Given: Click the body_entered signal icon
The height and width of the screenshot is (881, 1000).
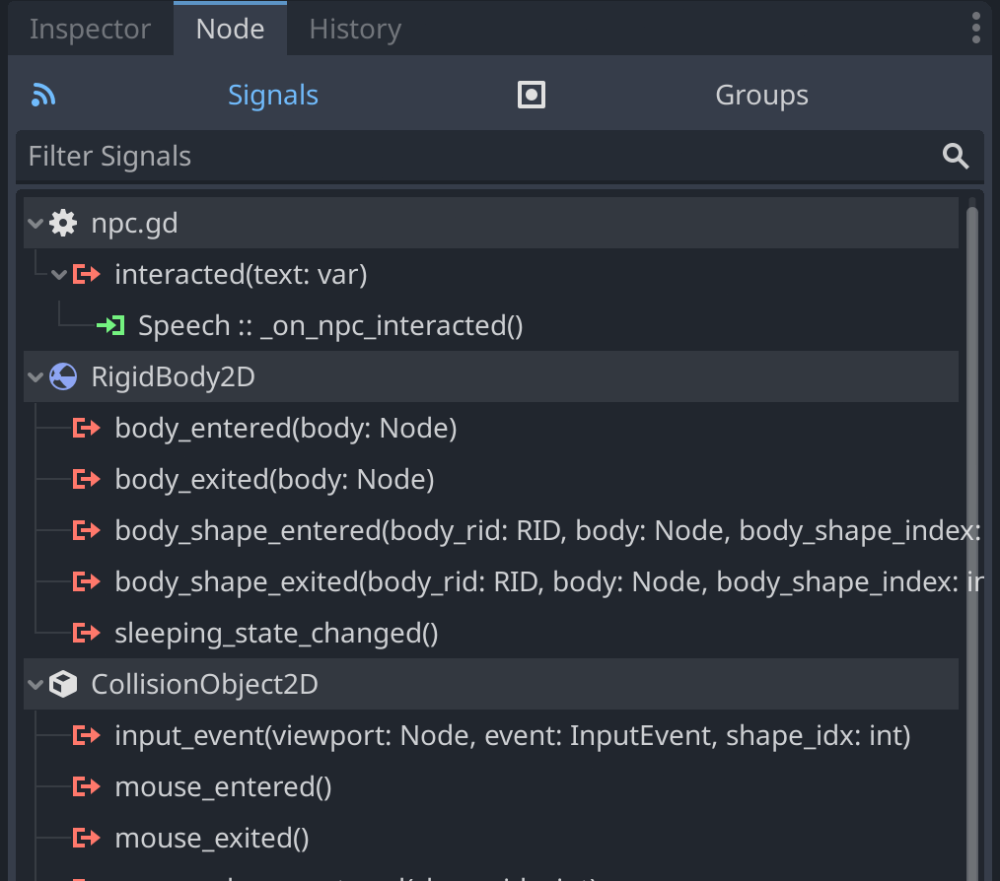Looking at the screenshot, I should coord(87,429).
